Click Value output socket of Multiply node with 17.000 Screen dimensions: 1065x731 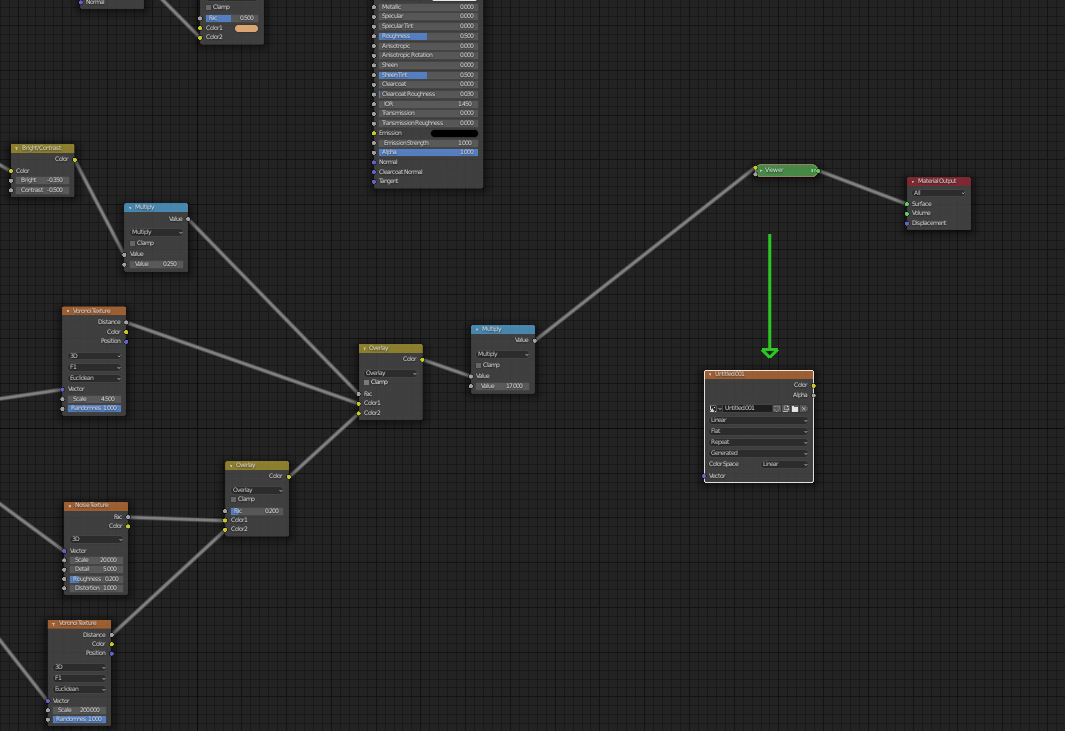tap(535, 340)
